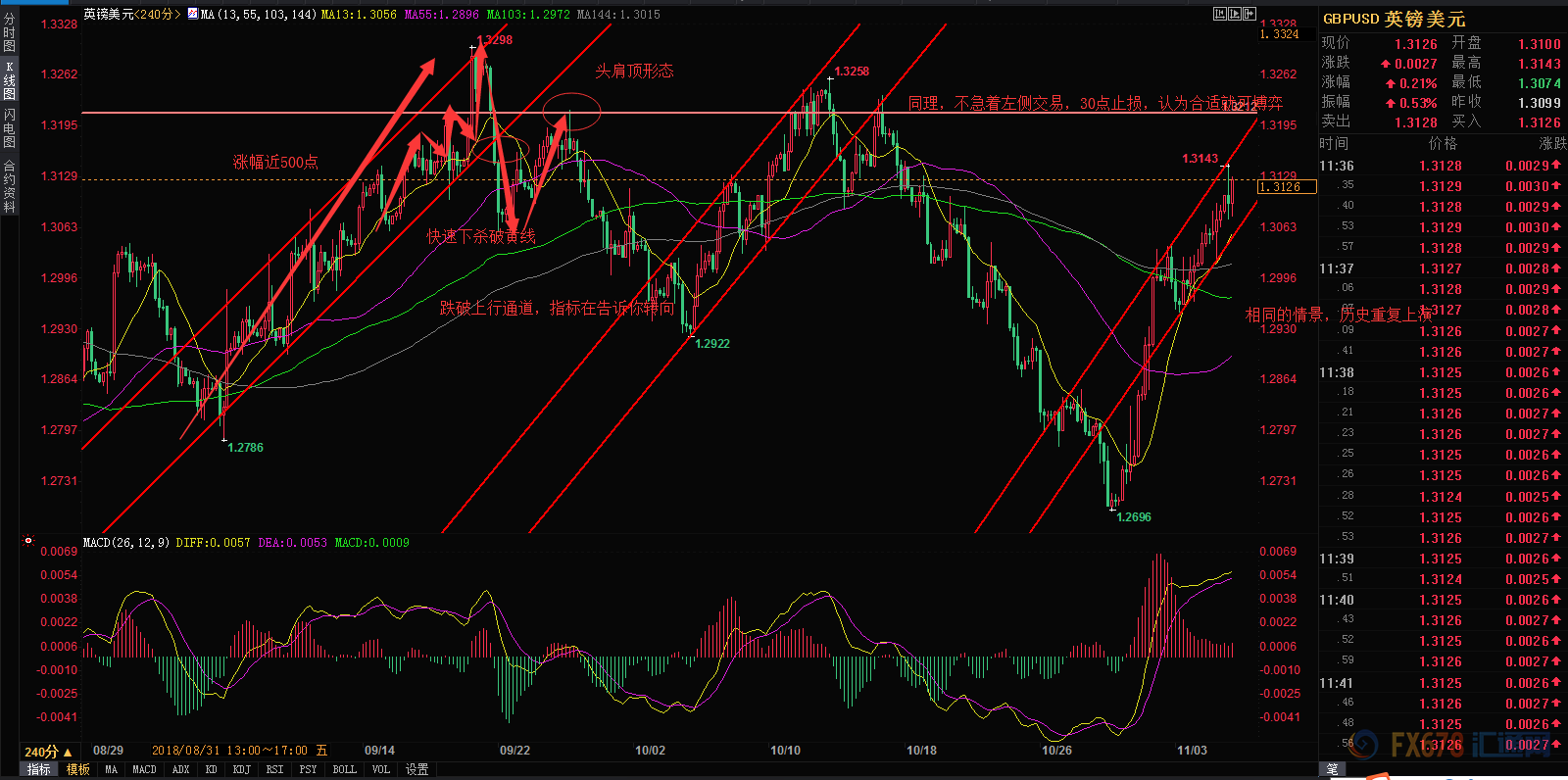Click the 价格 column header
This screenshot has height=780, width=1568.
[1443, 144]
